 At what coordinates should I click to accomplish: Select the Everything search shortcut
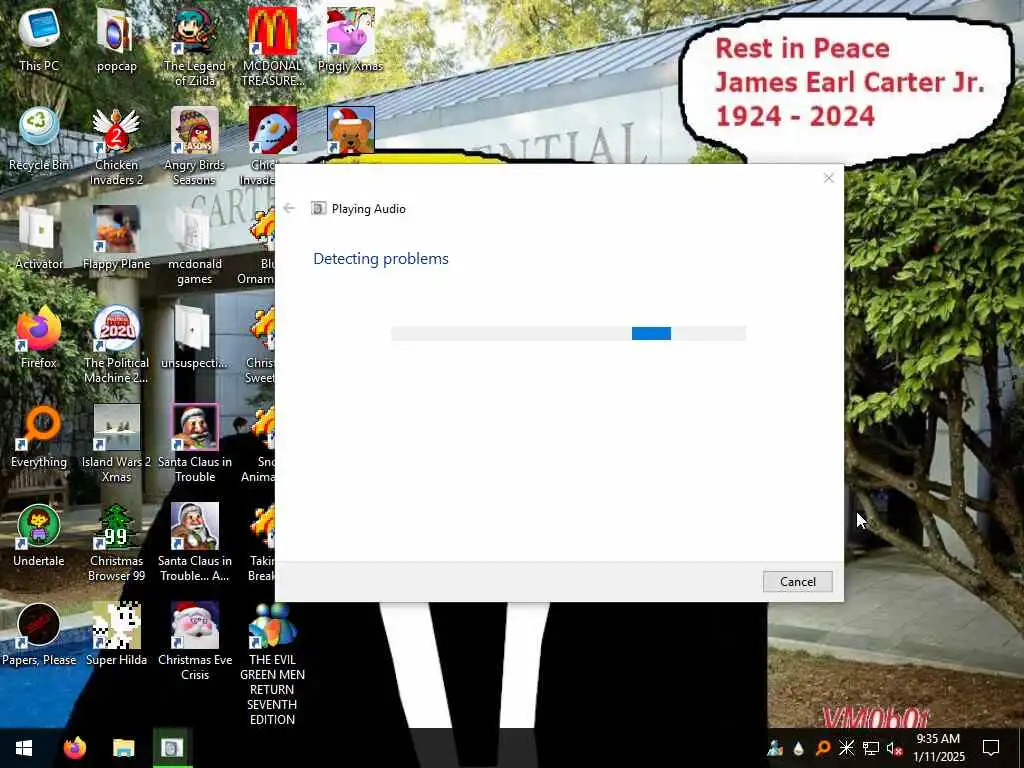click(x=39, y=436)
